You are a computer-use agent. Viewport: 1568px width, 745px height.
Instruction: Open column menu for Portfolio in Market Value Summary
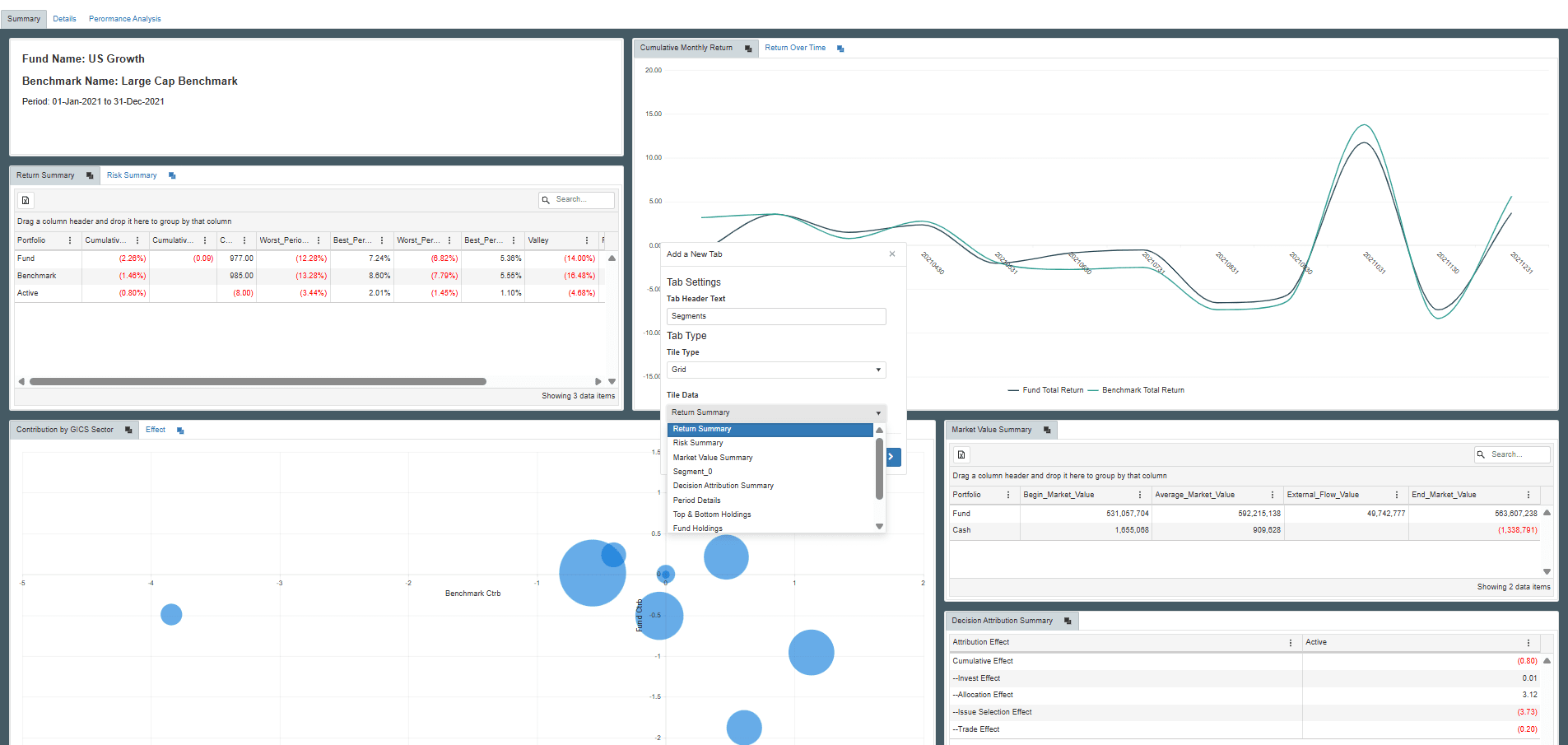coord(1008,495)
